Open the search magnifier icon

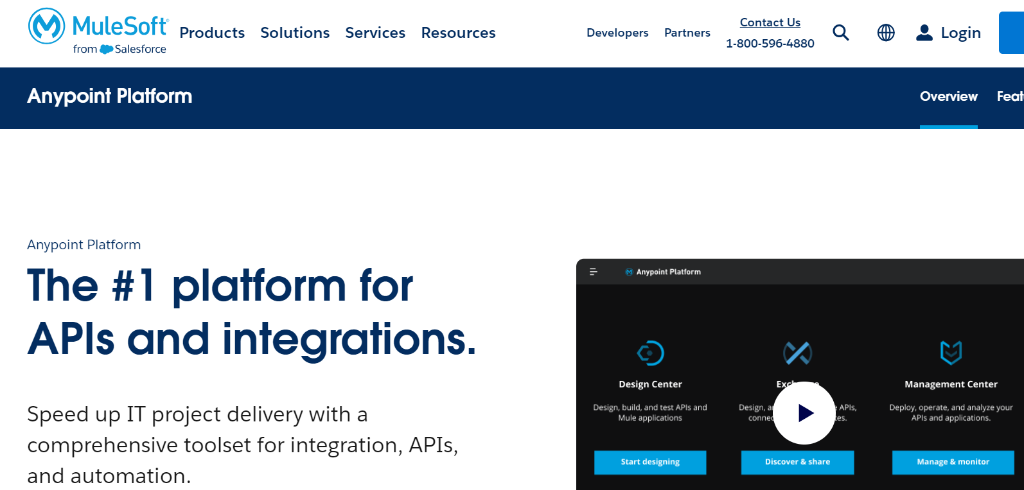841,33
